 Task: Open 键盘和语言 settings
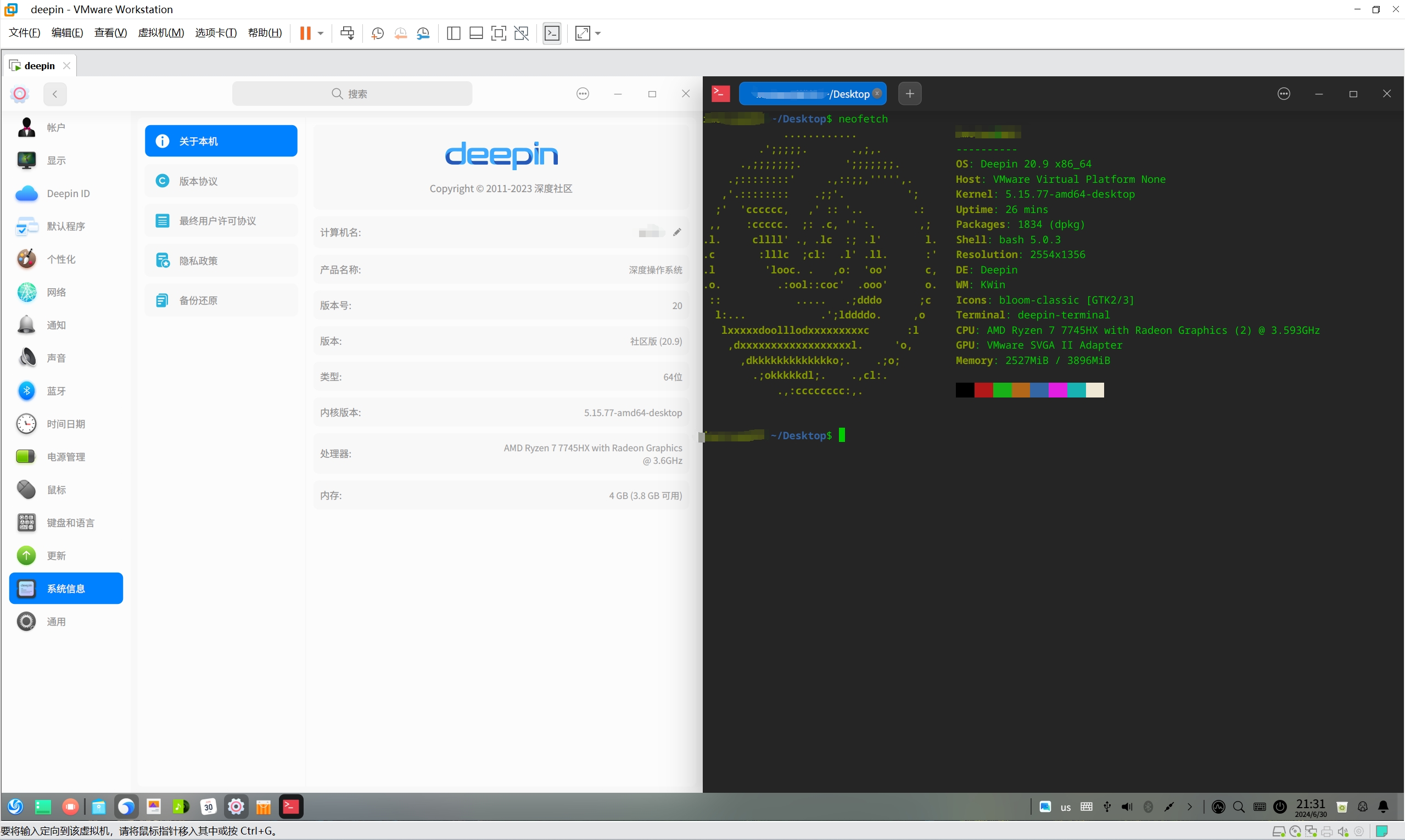tap(66, 523)
